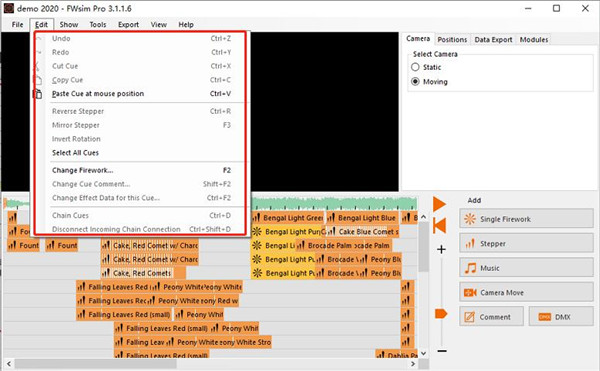Click Invert Rotation menu entry
The height and width of the screenshot is (371, 600).
tap(140, 139)
